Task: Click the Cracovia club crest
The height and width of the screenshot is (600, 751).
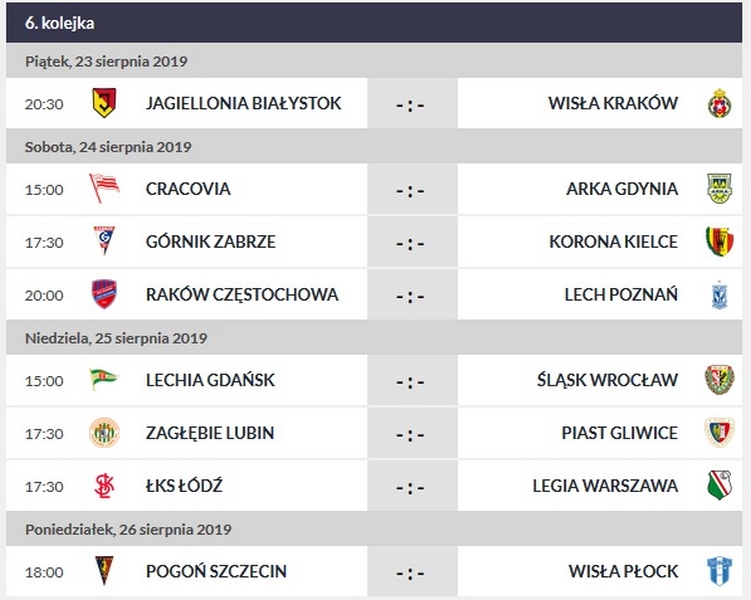Action: tap(104, 188)
